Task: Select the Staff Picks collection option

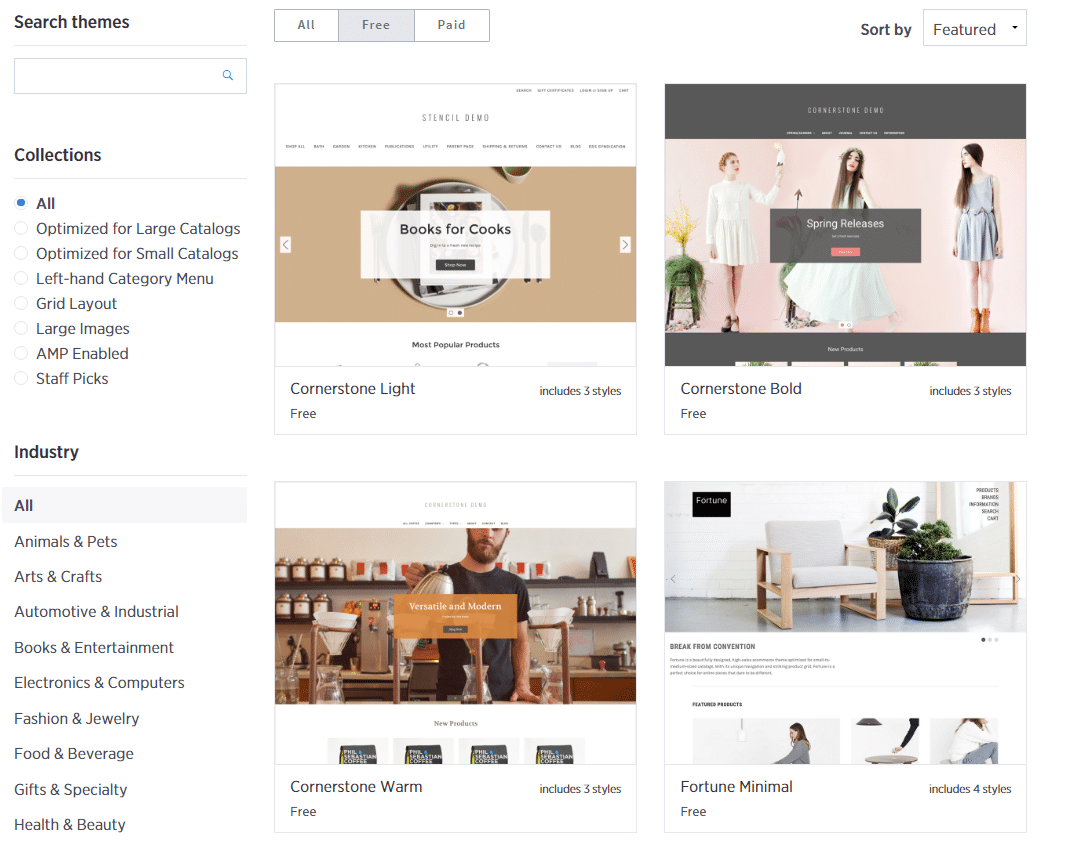Action: click(72, 379)
